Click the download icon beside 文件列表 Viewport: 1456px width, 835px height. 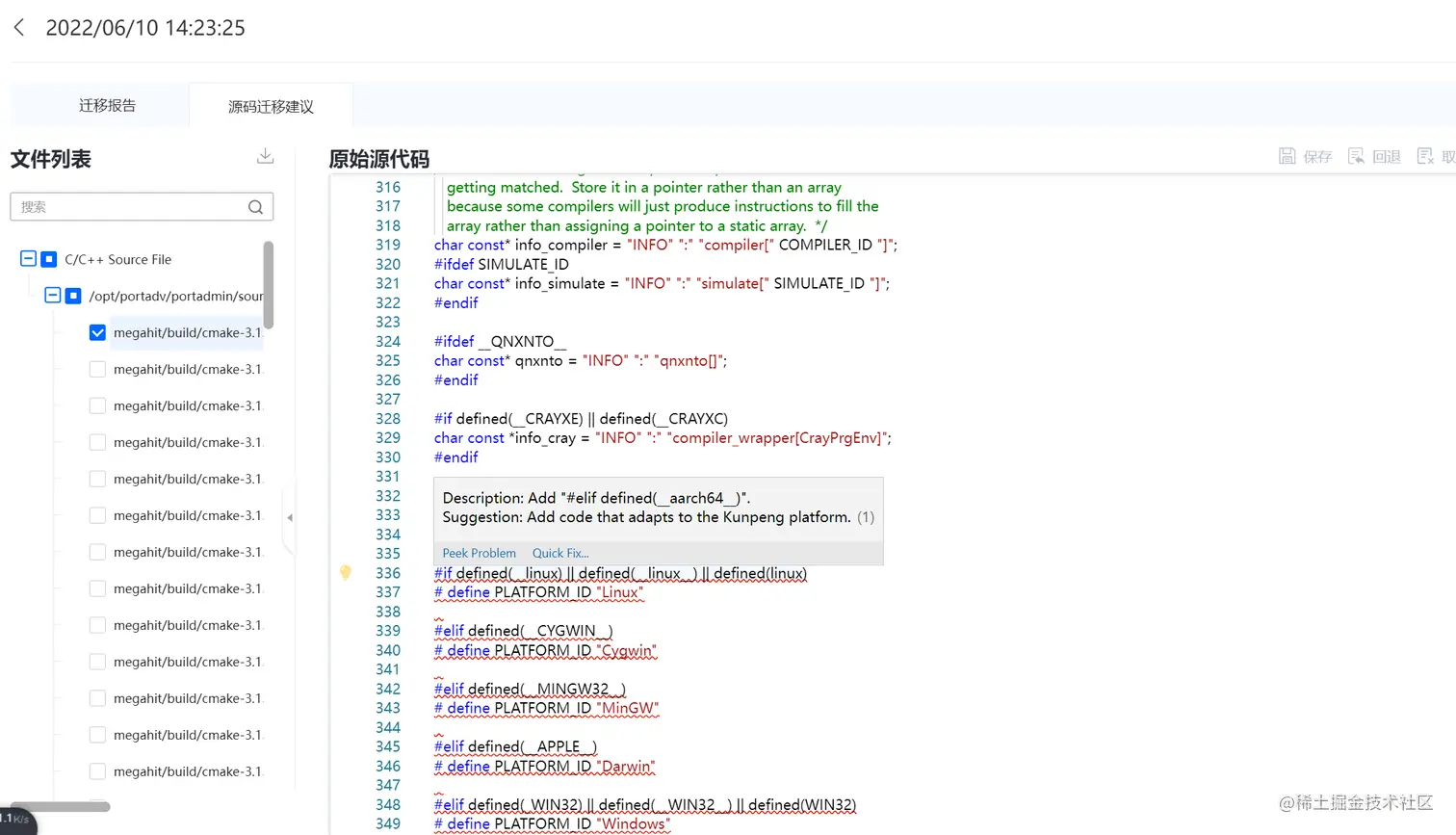click(265, 155)
